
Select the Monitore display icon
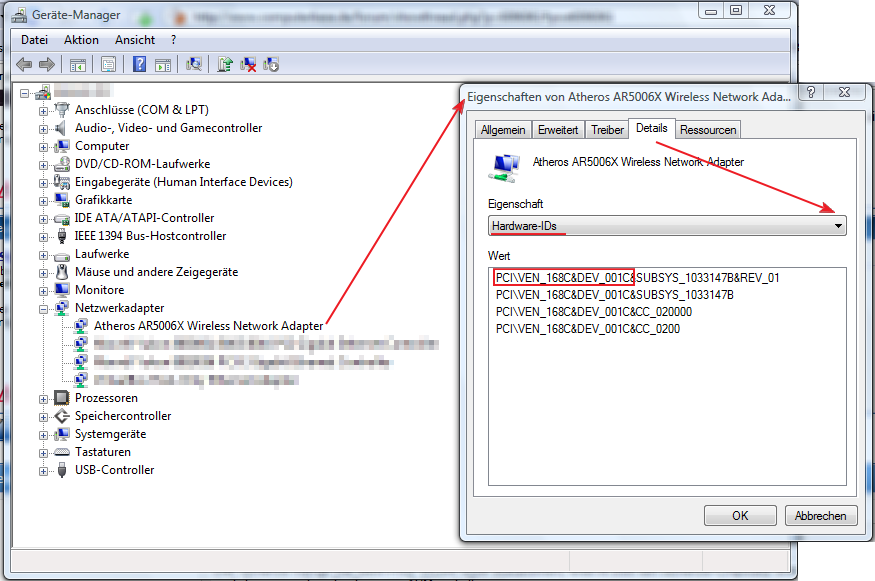(x=62, y=290)
